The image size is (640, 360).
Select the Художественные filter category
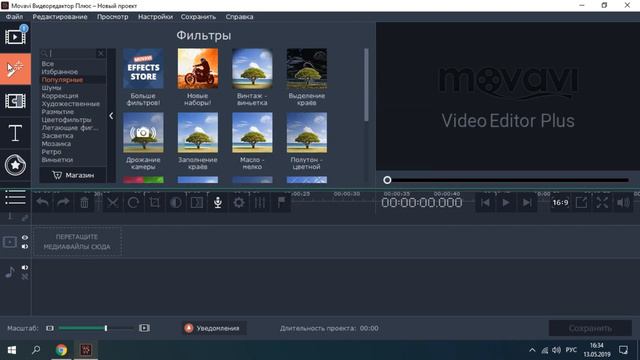click(70, 104)
